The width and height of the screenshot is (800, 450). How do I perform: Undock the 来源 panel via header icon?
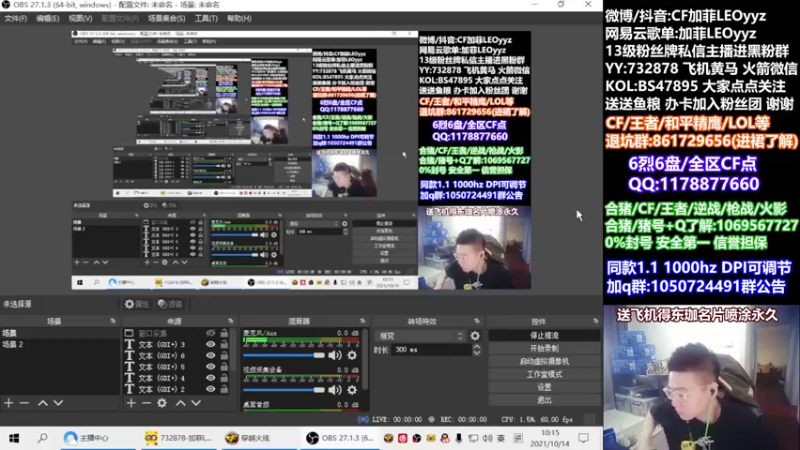(231, 321)
